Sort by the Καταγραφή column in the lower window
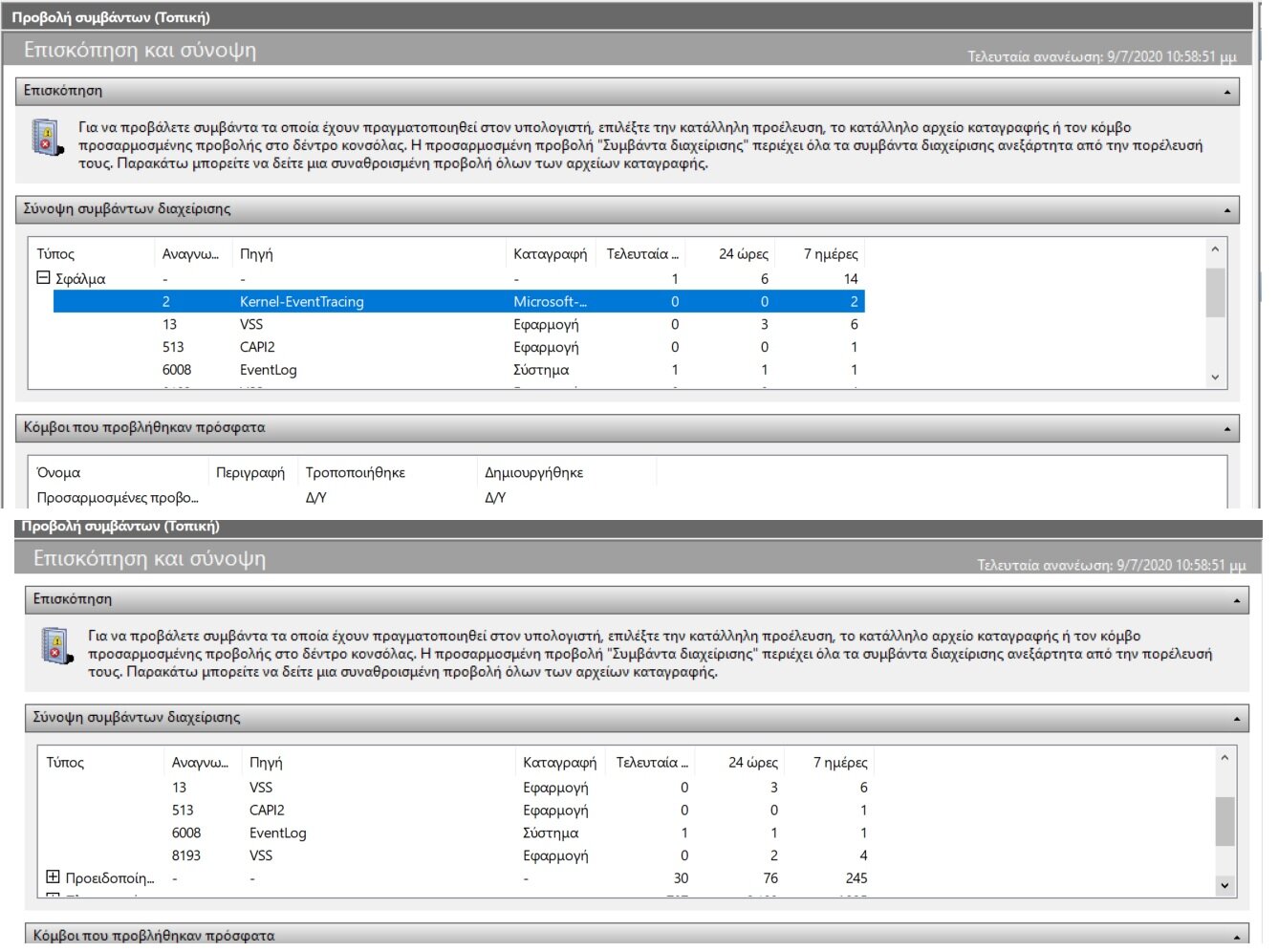Screen dimensions: 1279x952 click(561, 763)
